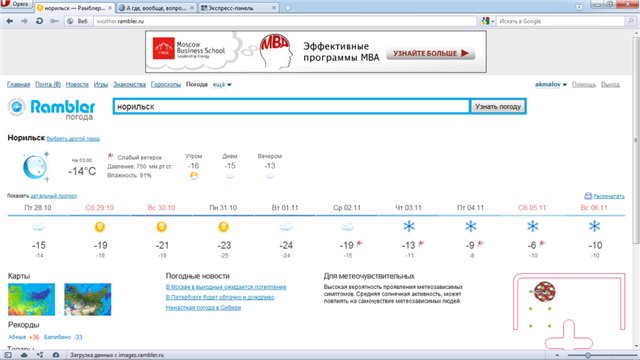Click the Web badge beside address field
640x360 pixels.
coord(77,21)
